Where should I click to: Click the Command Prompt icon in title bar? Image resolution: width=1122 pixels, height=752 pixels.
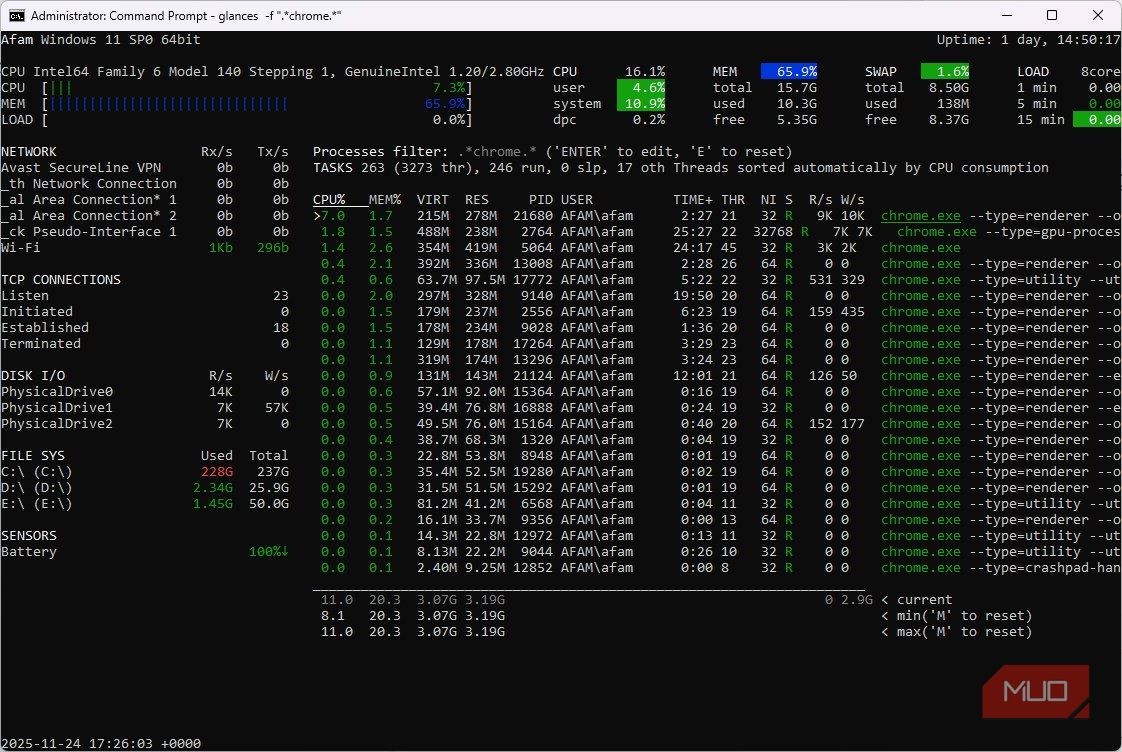16,15
